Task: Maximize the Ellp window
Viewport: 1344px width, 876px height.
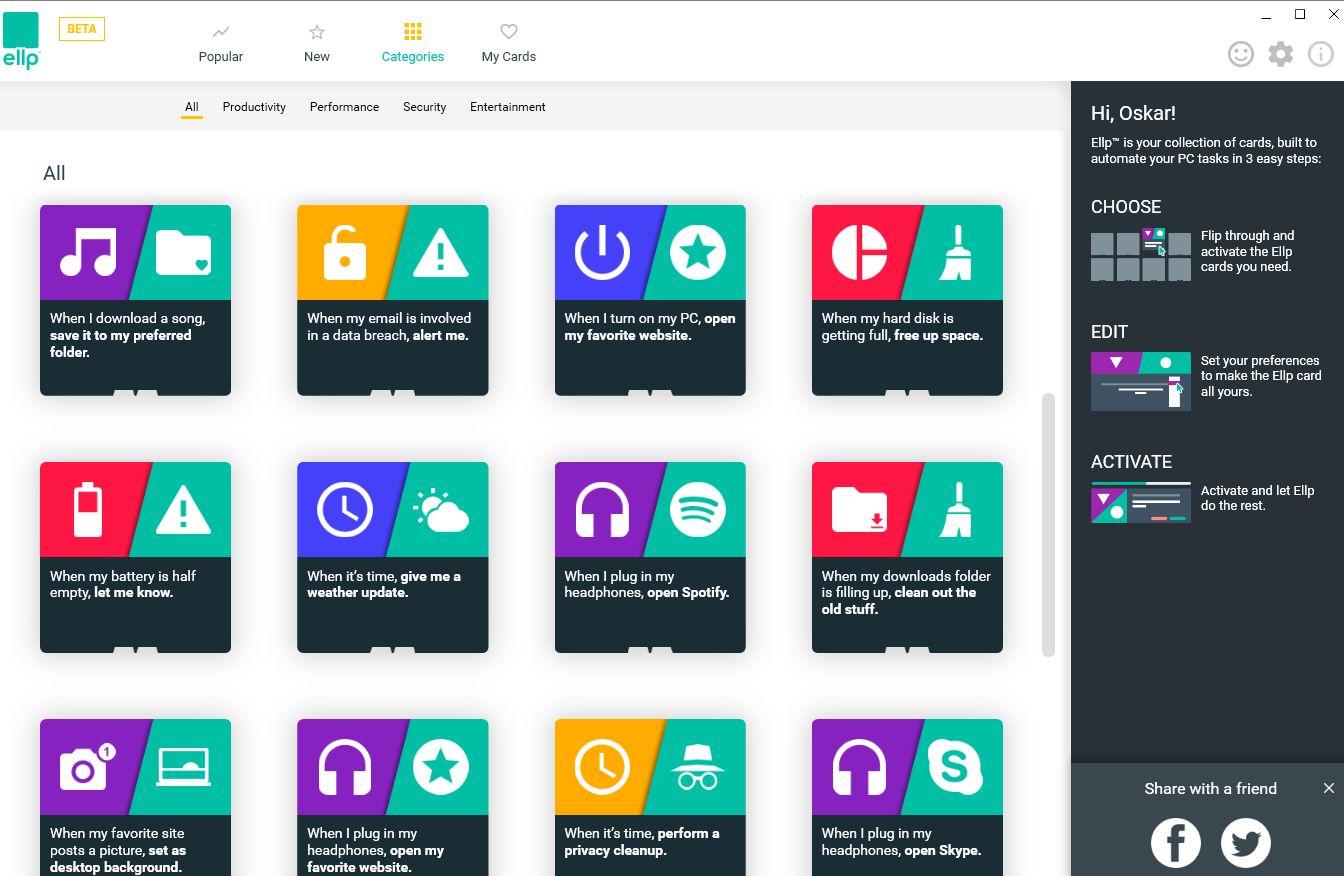Action: point(1300,14)
